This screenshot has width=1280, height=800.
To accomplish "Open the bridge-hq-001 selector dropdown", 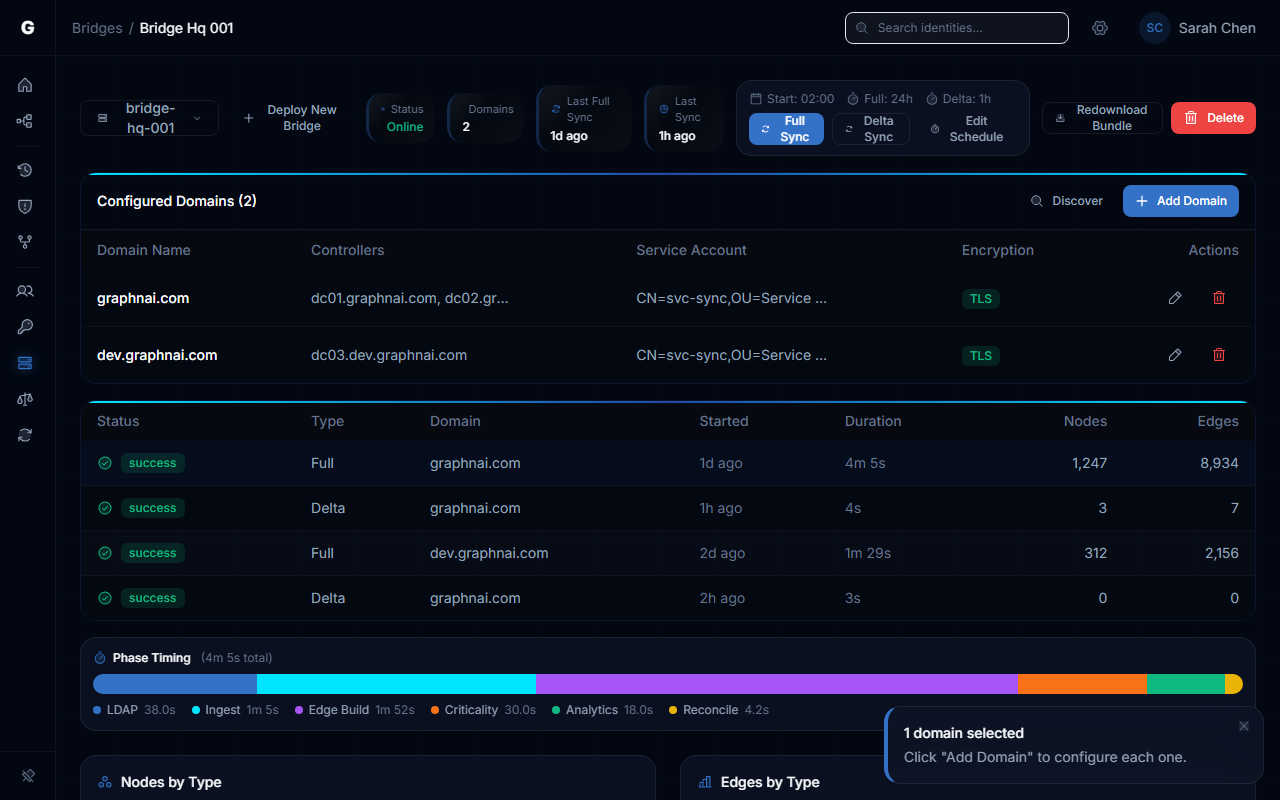I will (x=149, y=117).
